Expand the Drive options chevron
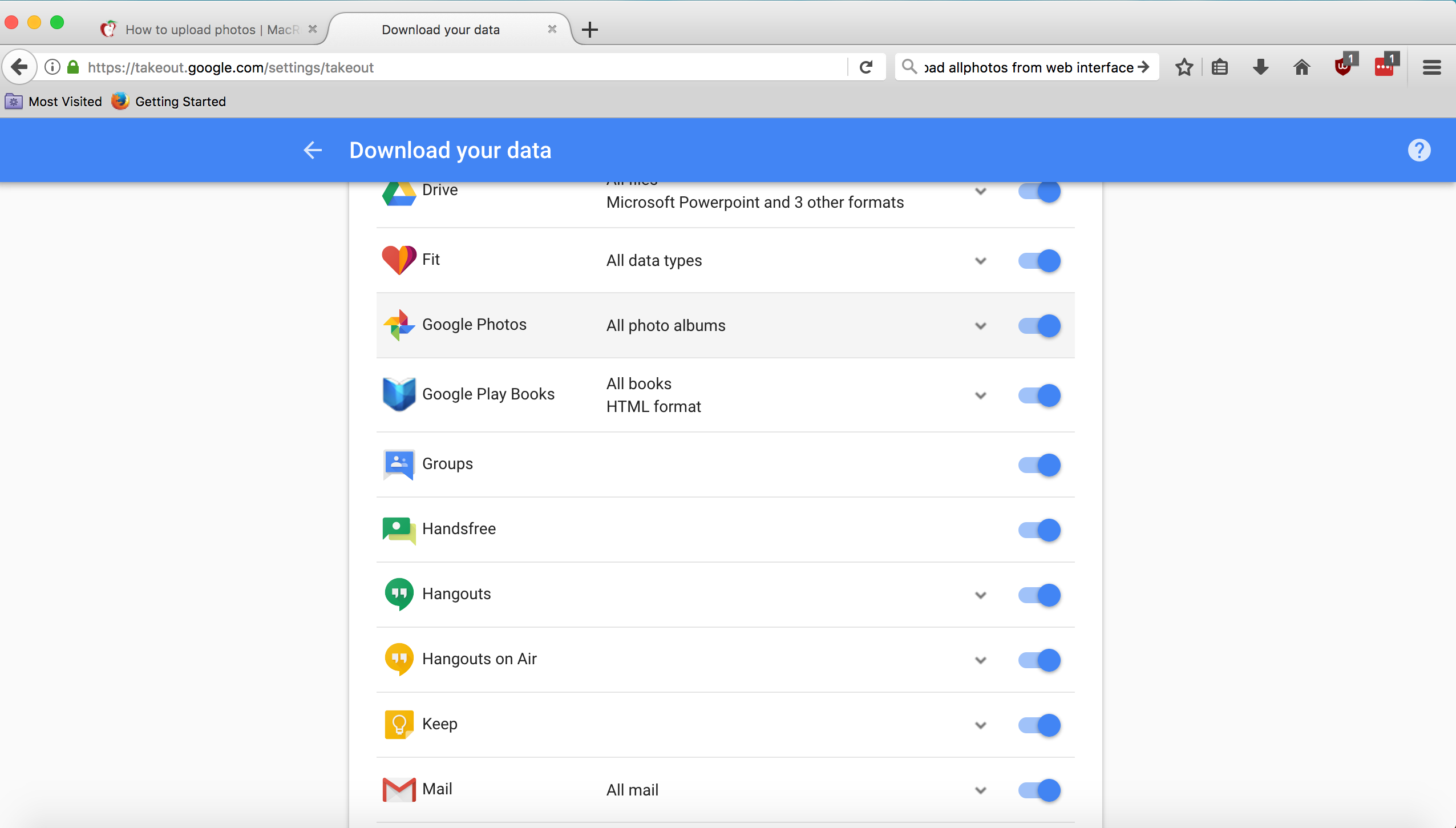The width and height of the screenshot is (1456, 828). click(x=981, y=192)
